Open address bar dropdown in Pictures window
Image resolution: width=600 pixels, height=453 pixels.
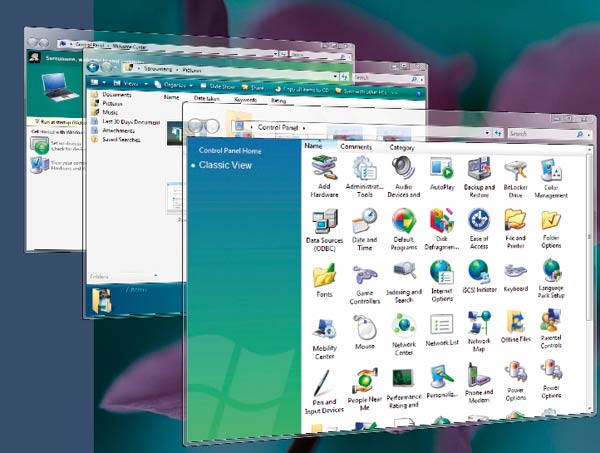click(x=336, y=76)
